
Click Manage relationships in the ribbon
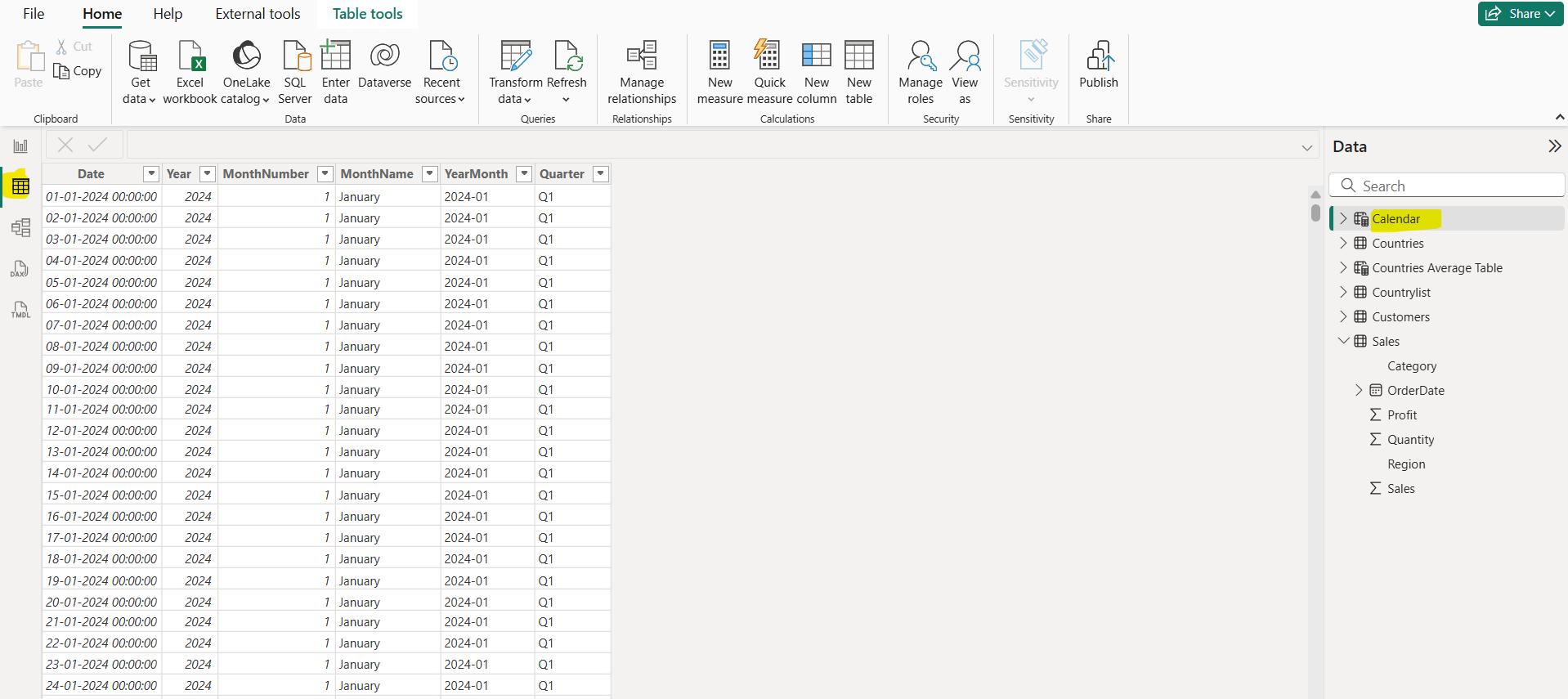click(x=642, y=72)
